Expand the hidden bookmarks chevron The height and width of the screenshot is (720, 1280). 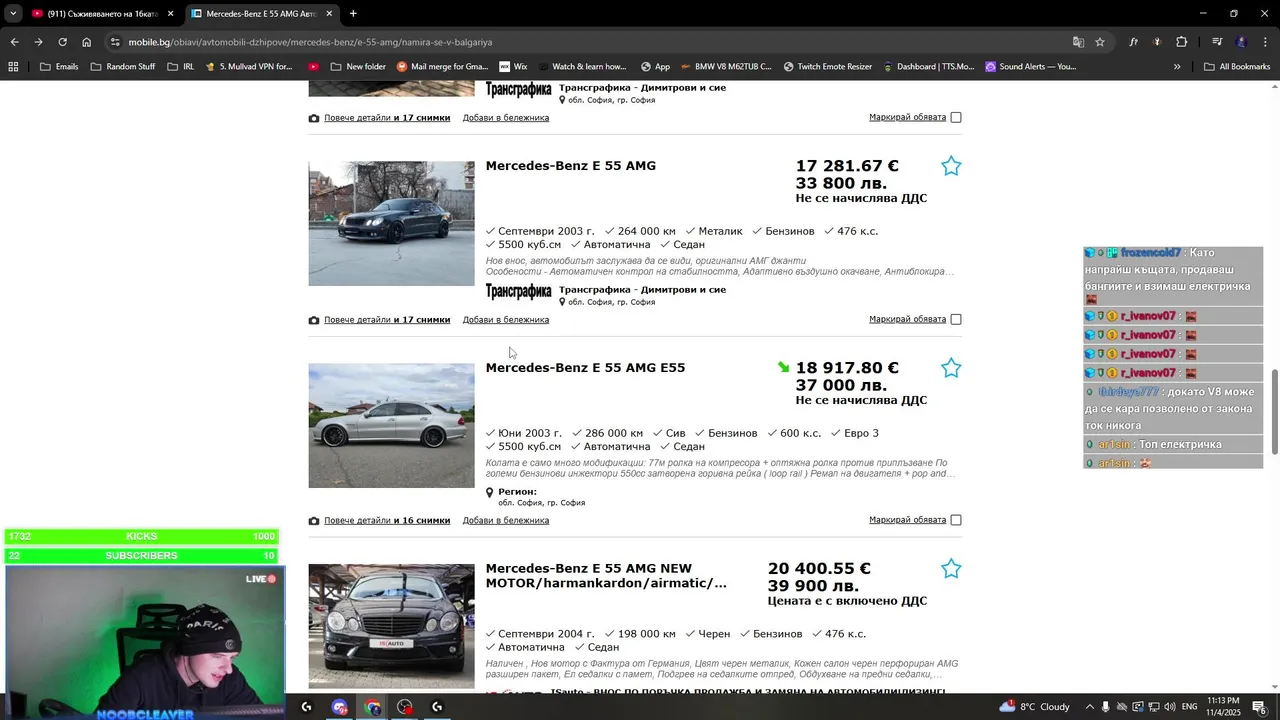[1177, 67]
